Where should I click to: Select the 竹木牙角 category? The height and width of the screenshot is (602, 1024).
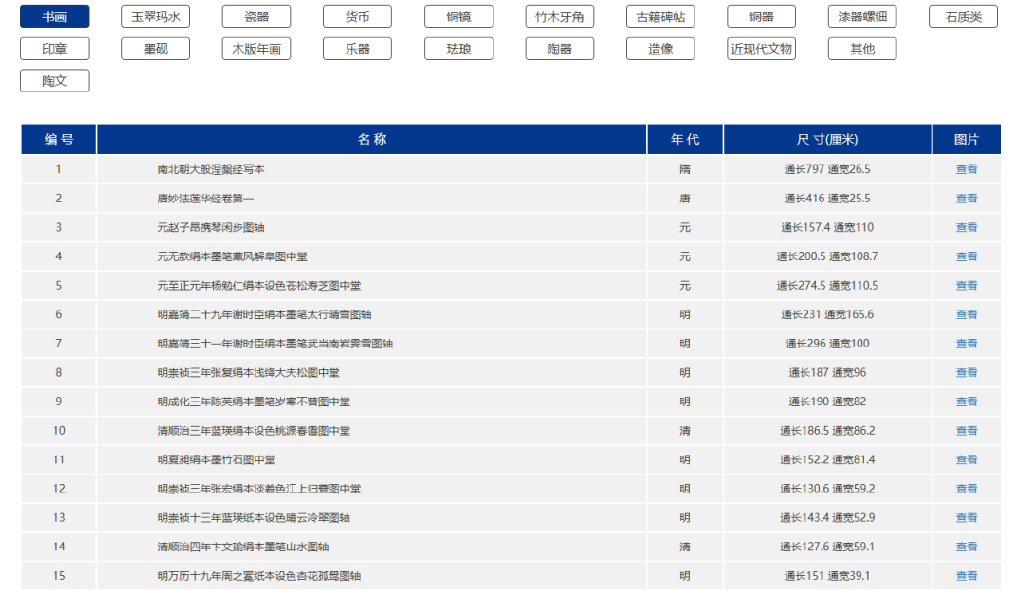(x=559, y=16)
